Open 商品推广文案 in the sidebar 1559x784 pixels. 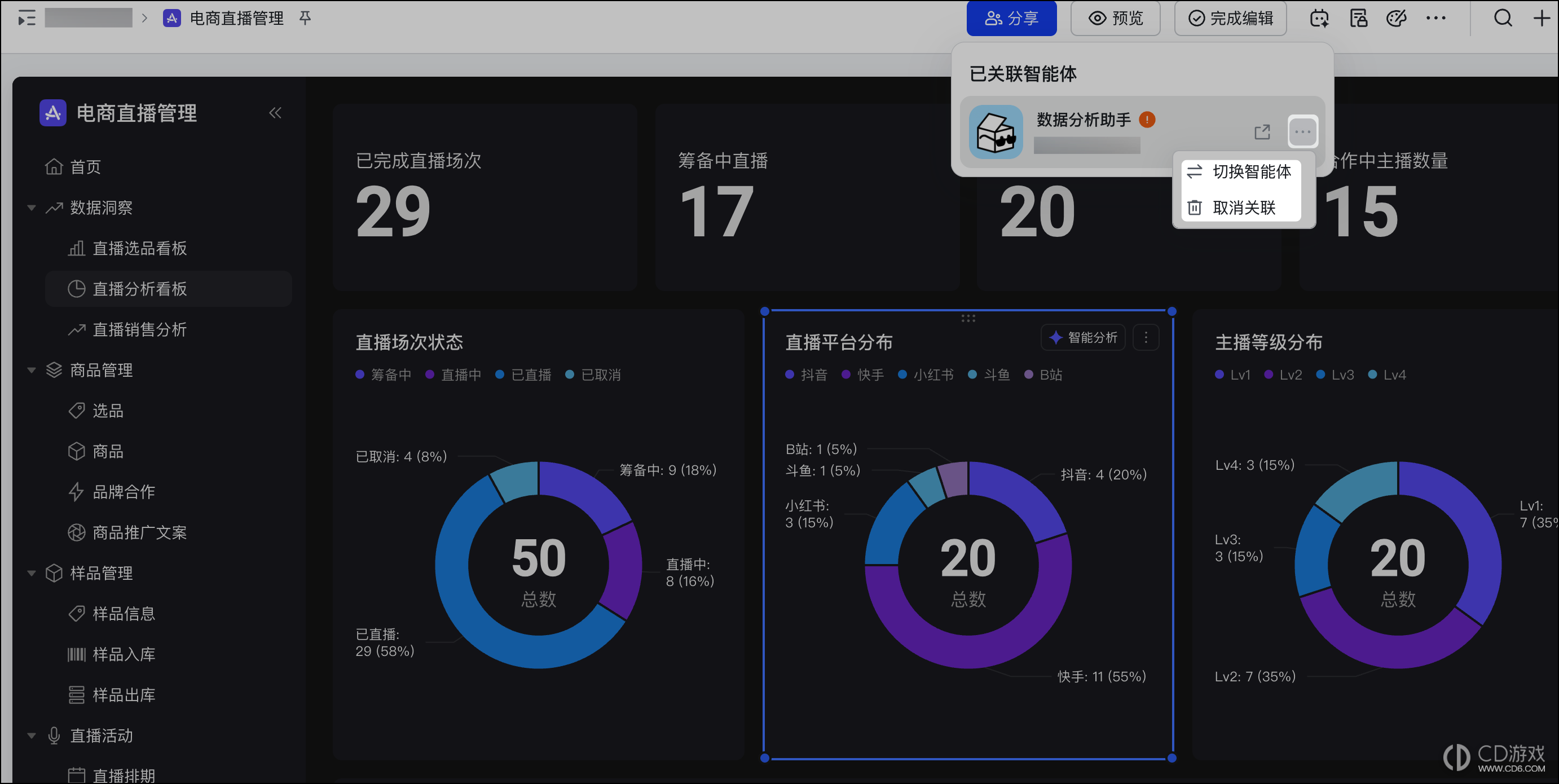click(168, 532)
